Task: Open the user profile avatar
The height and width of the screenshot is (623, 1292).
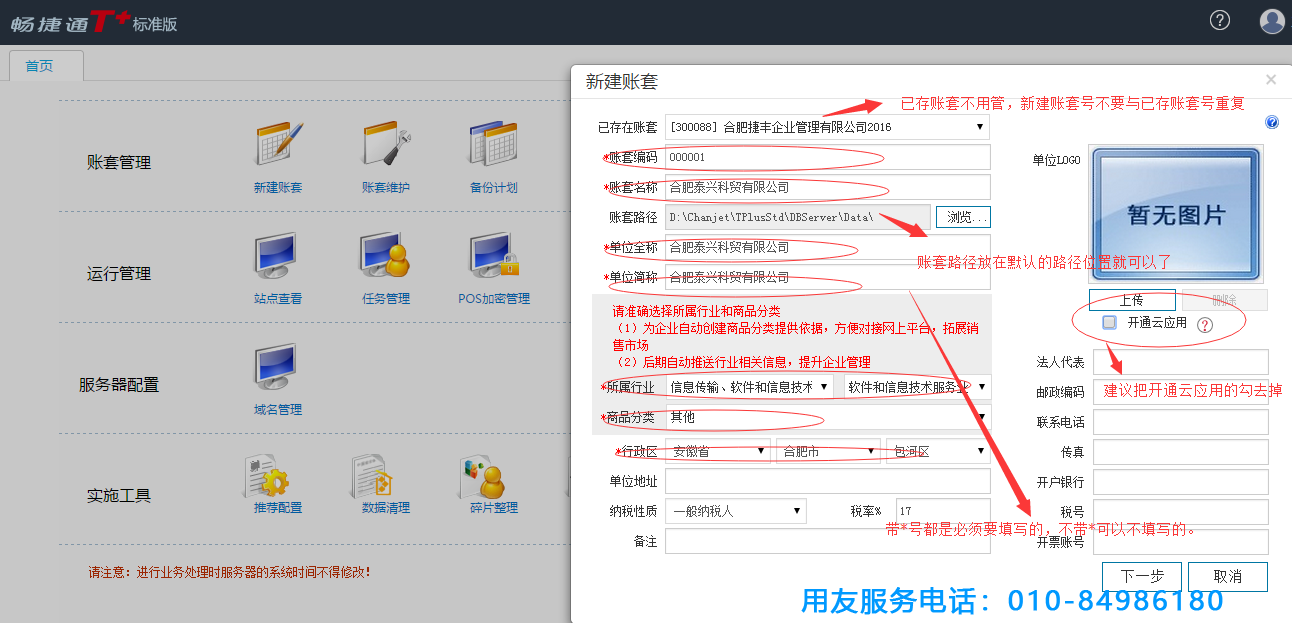Action: [1272, 21]
